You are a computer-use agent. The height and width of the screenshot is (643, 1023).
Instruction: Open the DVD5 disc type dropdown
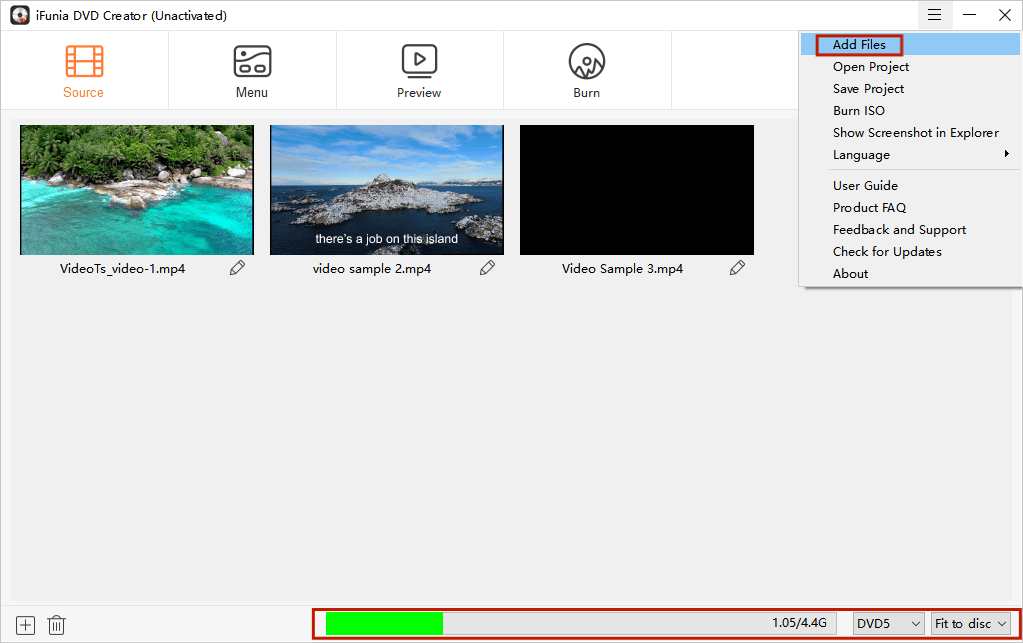tap(888, 623)
